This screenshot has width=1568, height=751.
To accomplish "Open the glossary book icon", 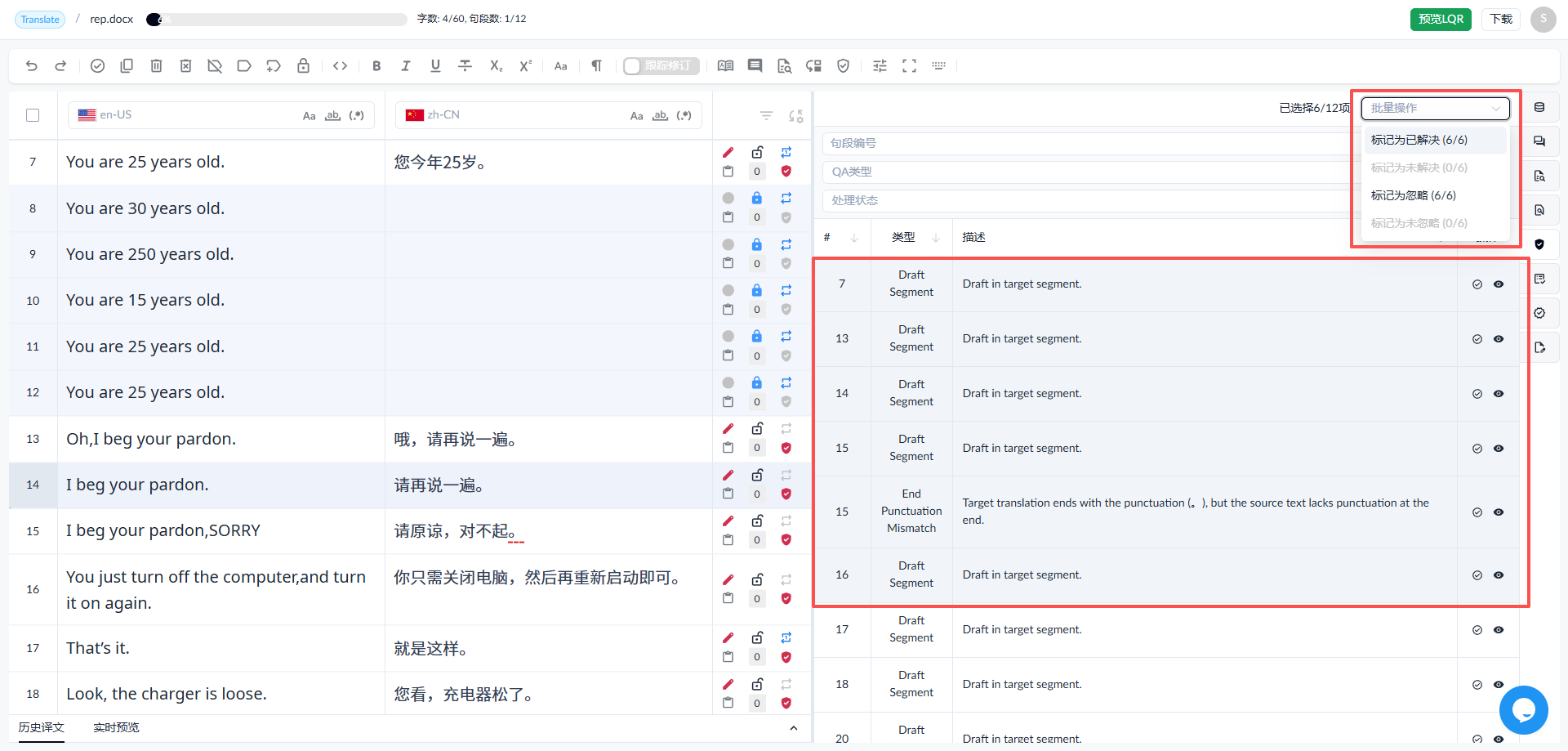I will [x=725, y=66].
